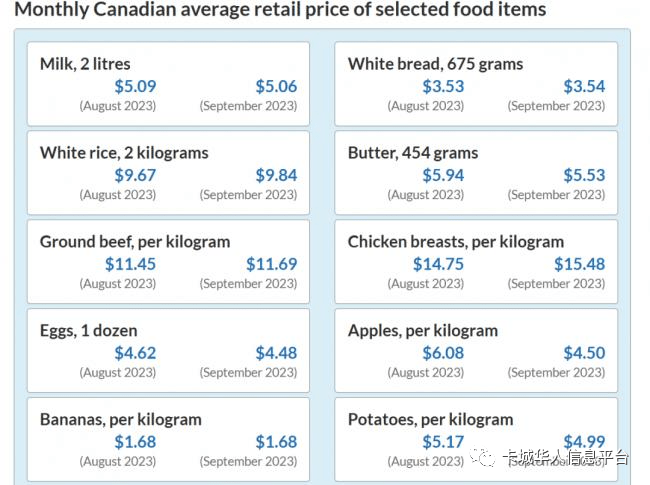Select the $11.45 August ground beef price

[131, 265]
